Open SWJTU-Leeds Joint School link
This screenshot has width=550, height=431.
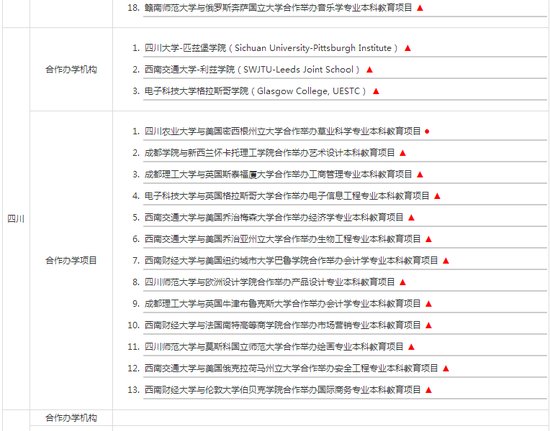point(252,70)
